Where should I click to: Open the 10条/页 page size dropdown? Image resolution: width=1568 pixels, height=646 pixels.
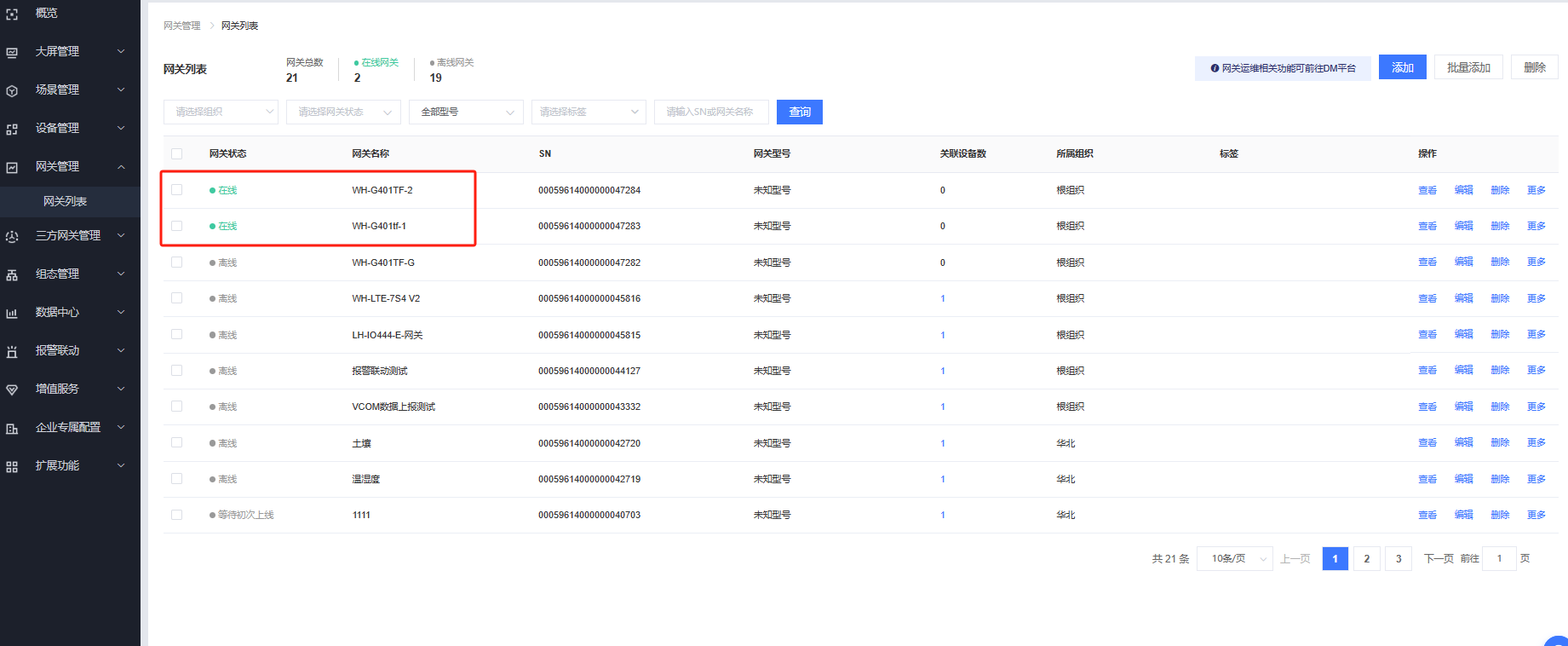pos(1234,559)
